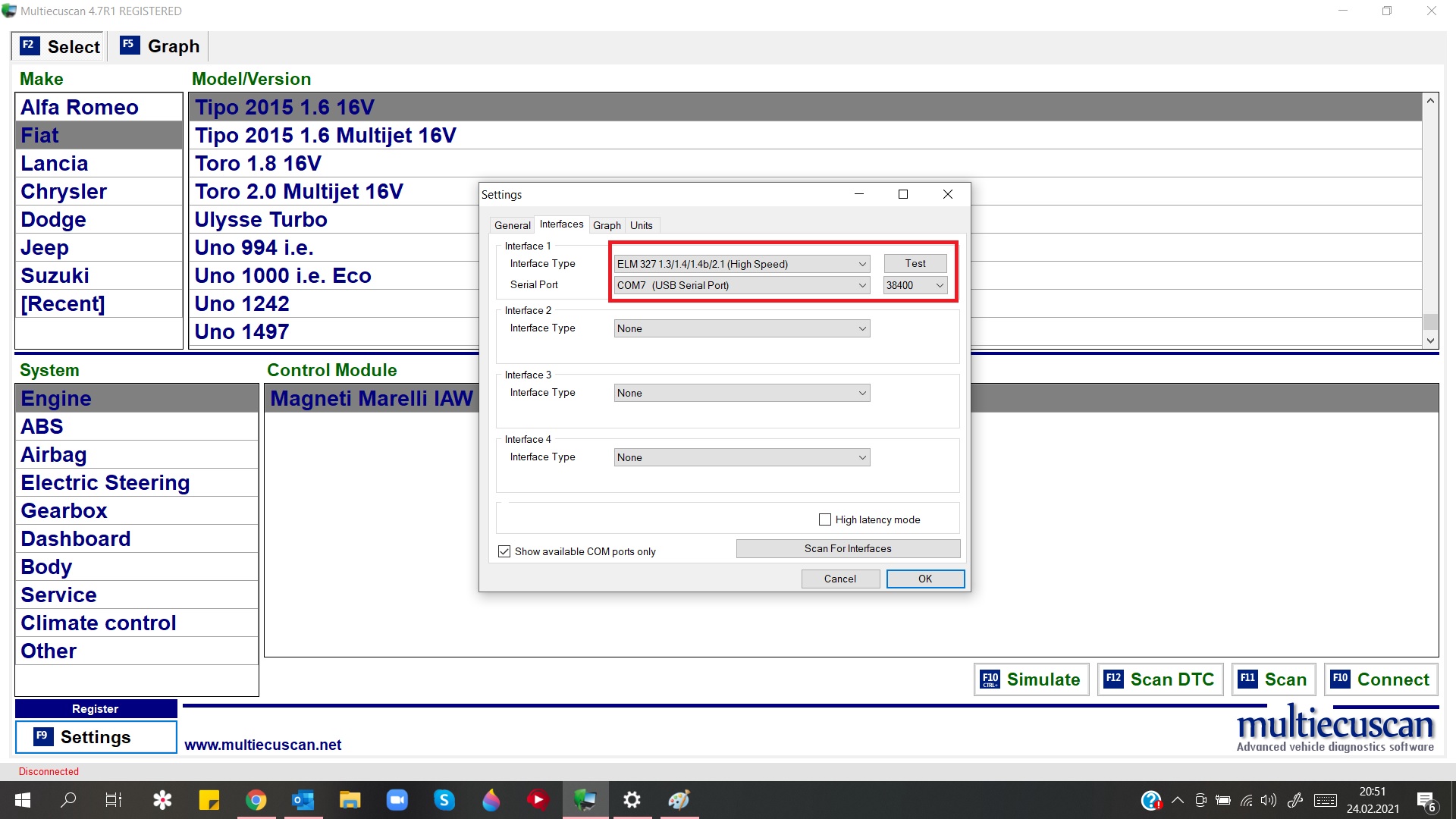Click the Simulate F10 key icon

pyautogui.click(x=990, y=679)
